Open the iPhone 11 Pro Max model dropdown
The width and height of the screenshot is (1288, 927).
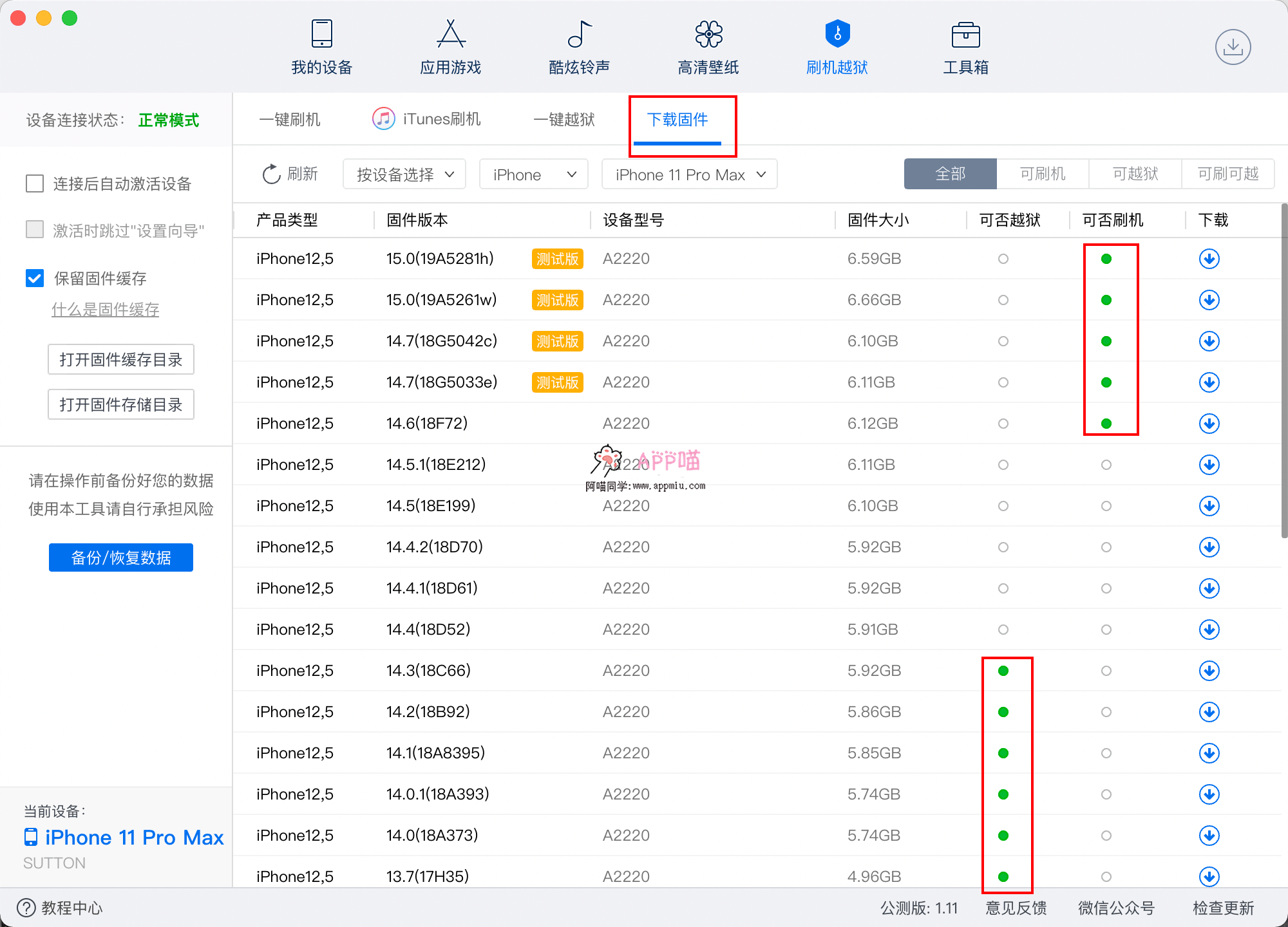click(690, 174)
